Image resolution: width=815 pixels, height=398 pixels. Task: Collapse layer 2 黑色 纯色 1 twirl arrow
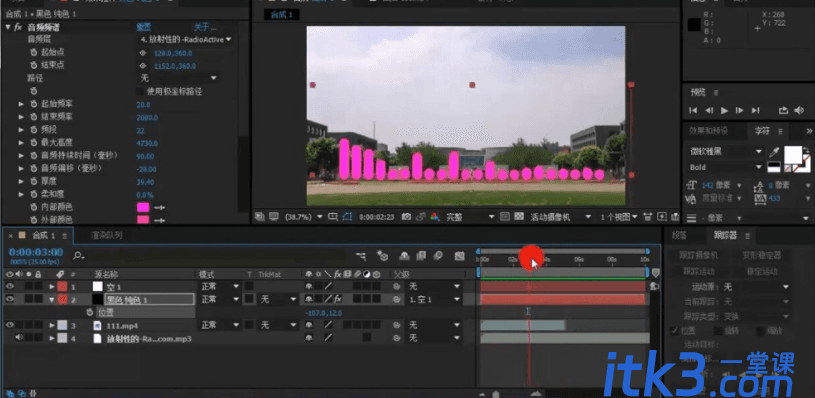point(51,300)
